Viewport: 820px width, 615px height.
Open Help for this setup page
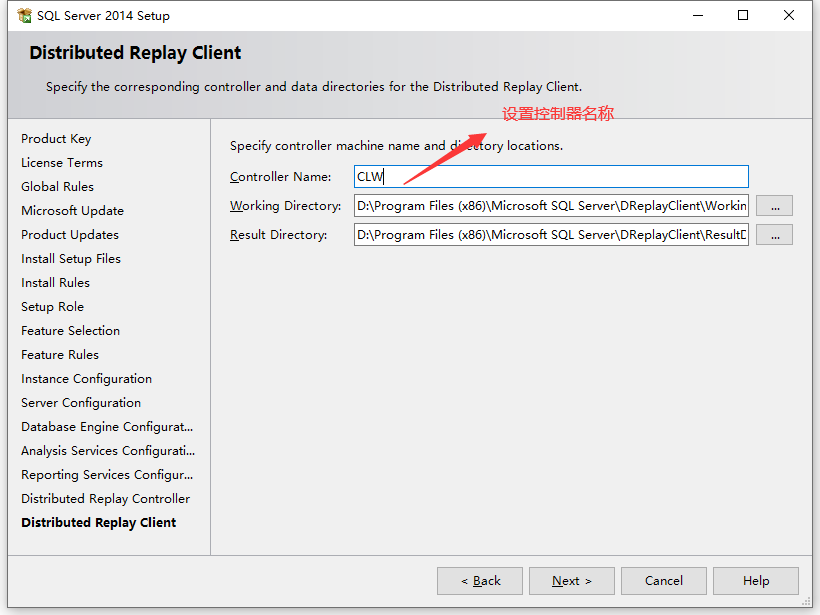coord(756,581)
